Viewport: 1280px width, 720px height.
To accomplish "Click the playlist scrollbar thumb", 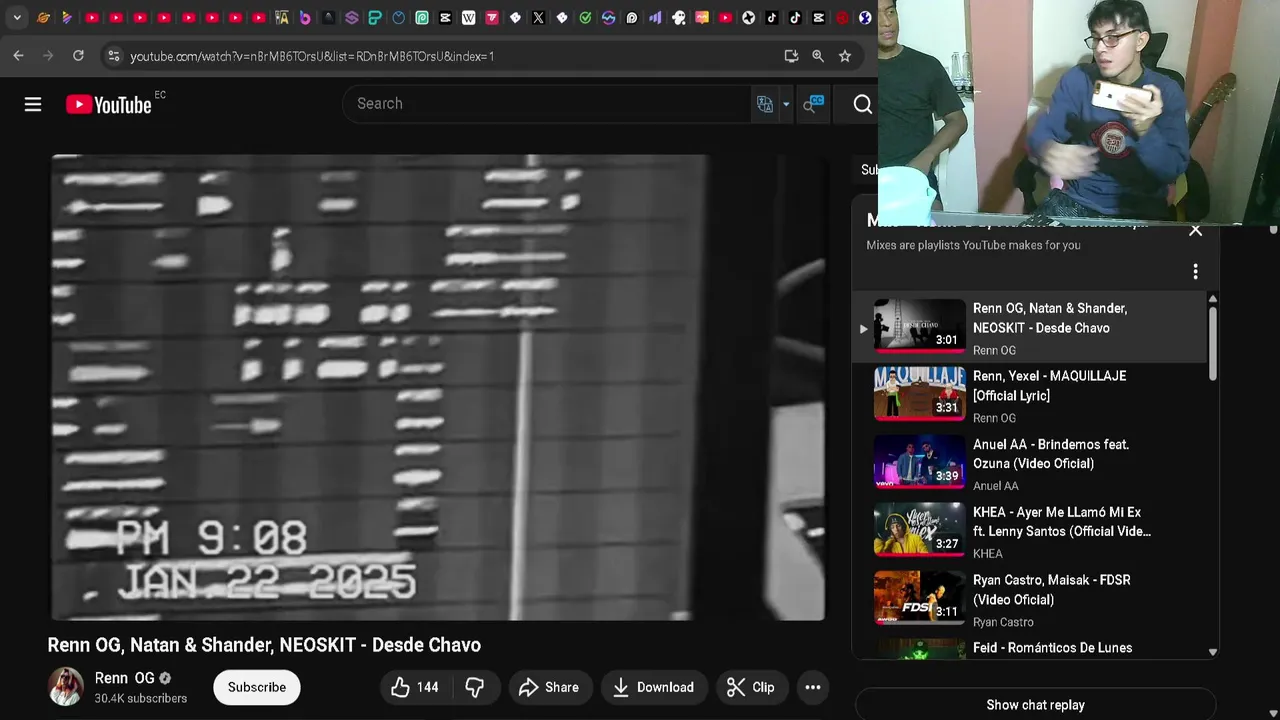I will 1213,343.
